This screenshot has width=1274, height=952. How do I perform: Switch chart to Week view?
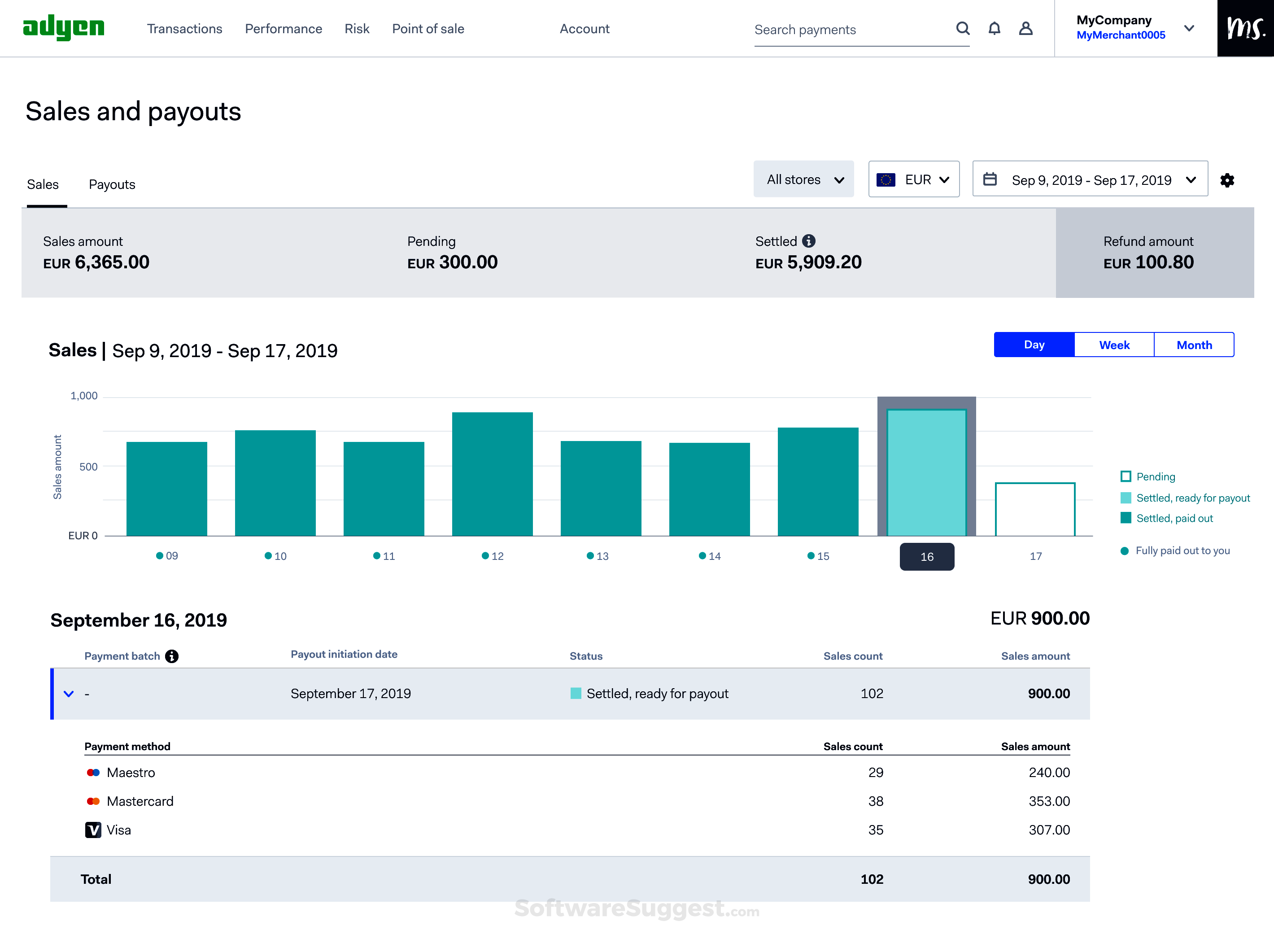[x=1113, y=345]
